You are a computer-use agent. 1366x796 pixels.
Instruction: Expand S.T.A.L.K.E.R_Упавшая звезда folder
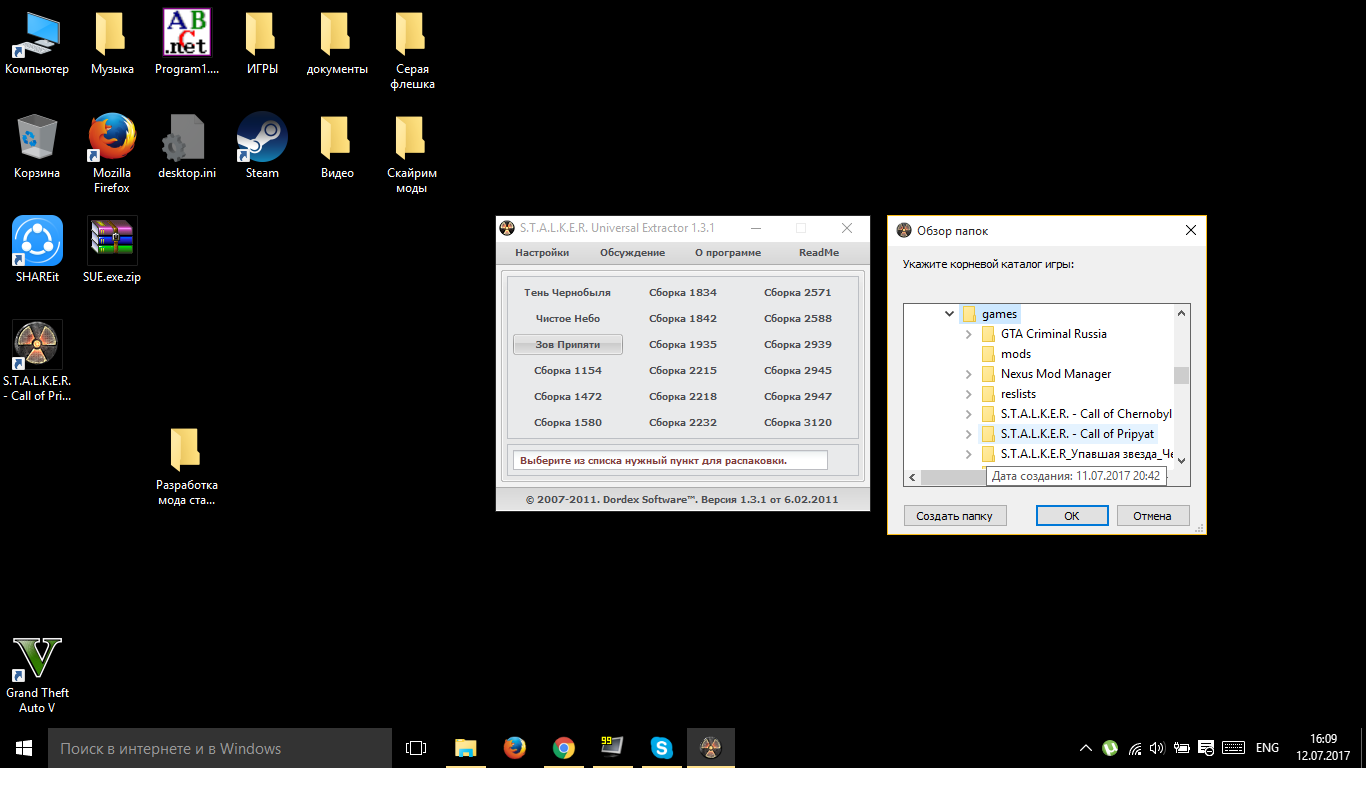coord(968,454)
